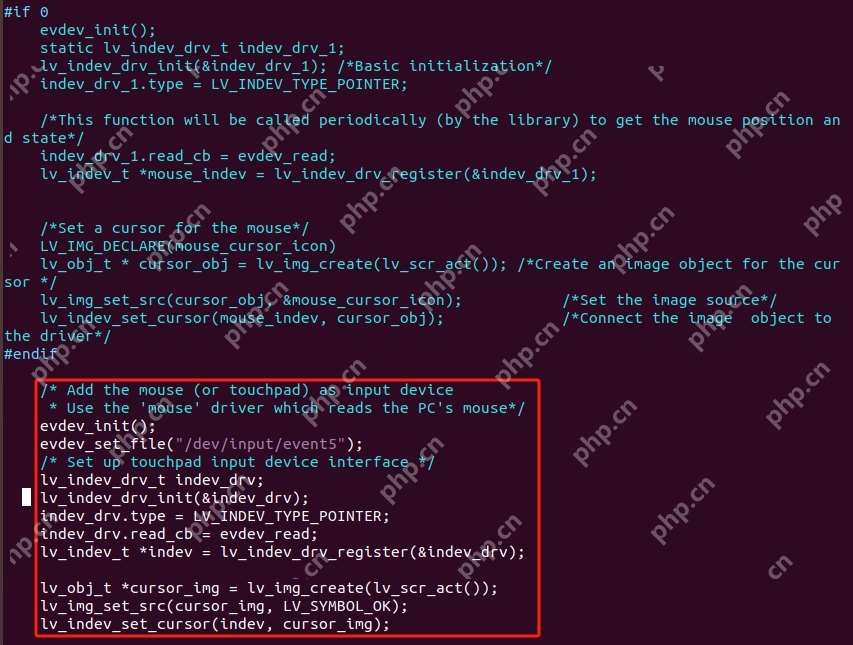Click the static lv_indev_drv_t indev_drv_1 declaration
Viewport: 853px width, 645px height.
tap(192, 48)
